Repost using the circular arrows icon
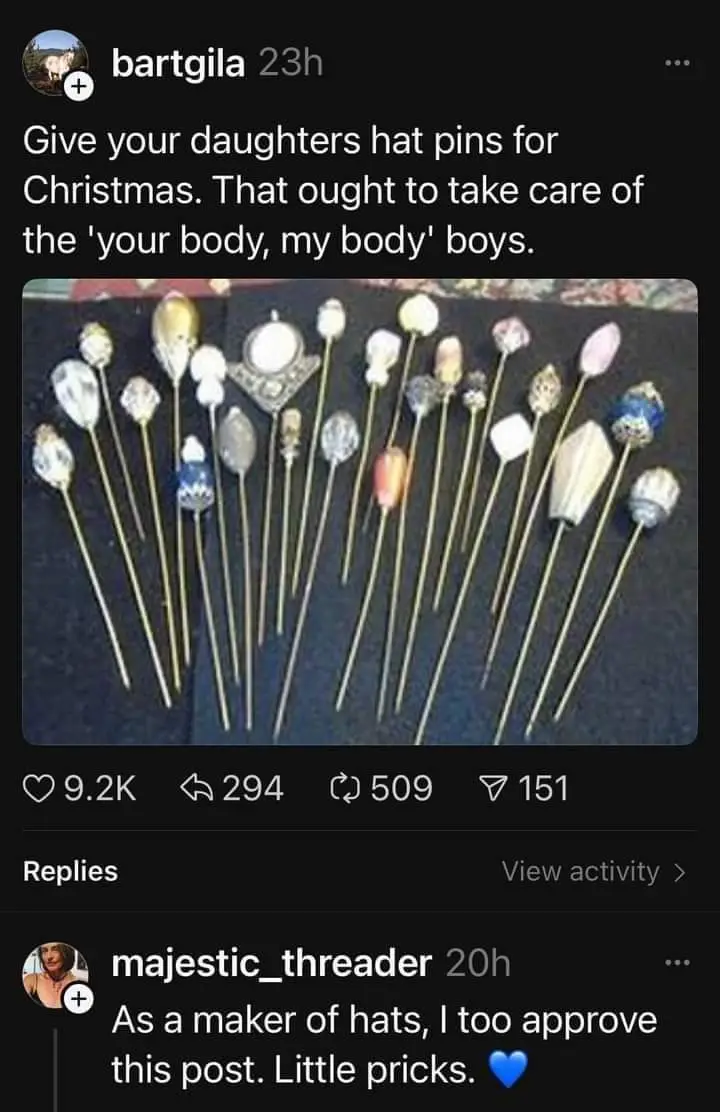This screenshot has height=1112, width=720. [x=345, y=789]
